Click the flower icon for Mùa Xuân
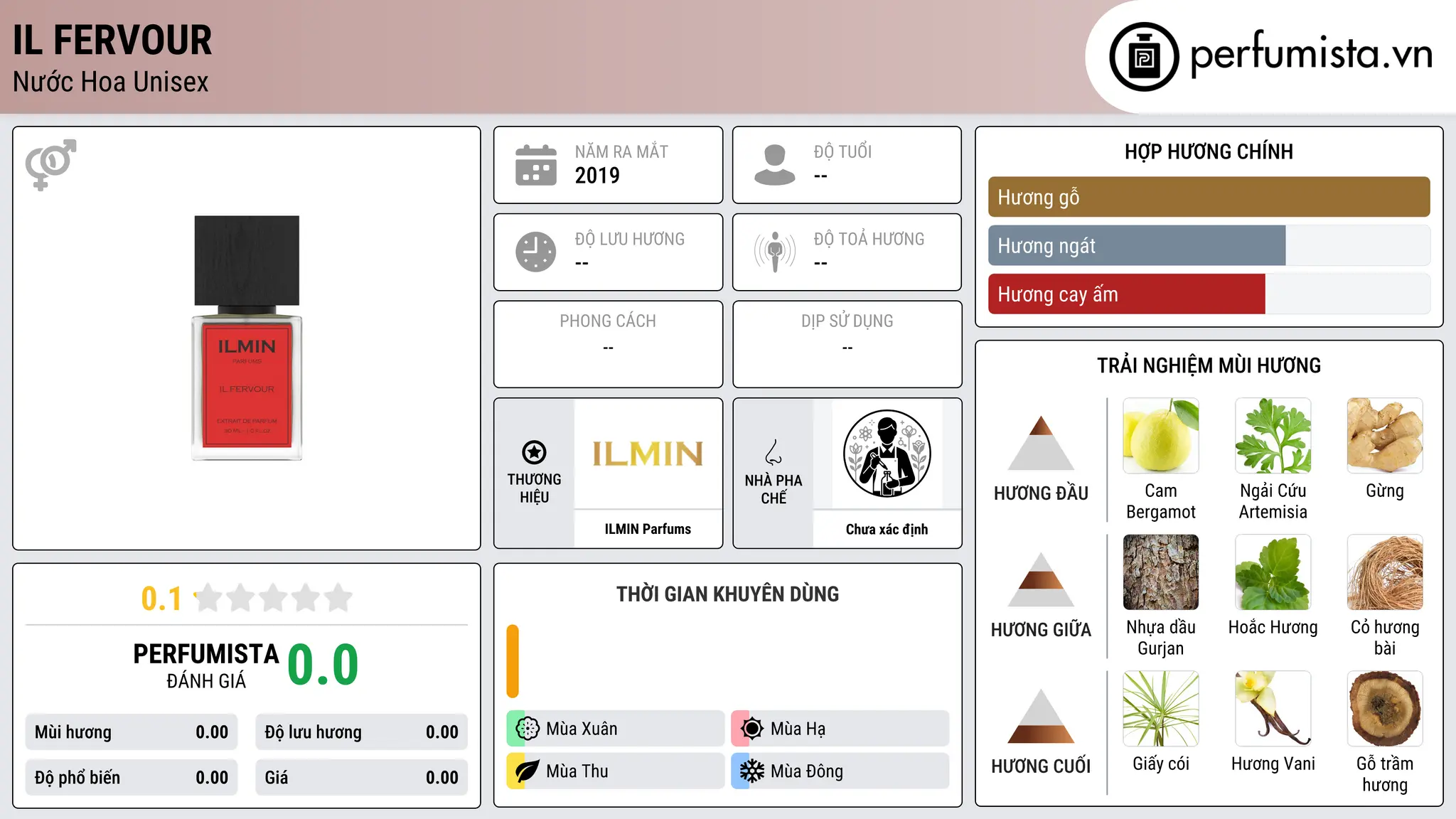The image size is (1456, 819). 528,729
